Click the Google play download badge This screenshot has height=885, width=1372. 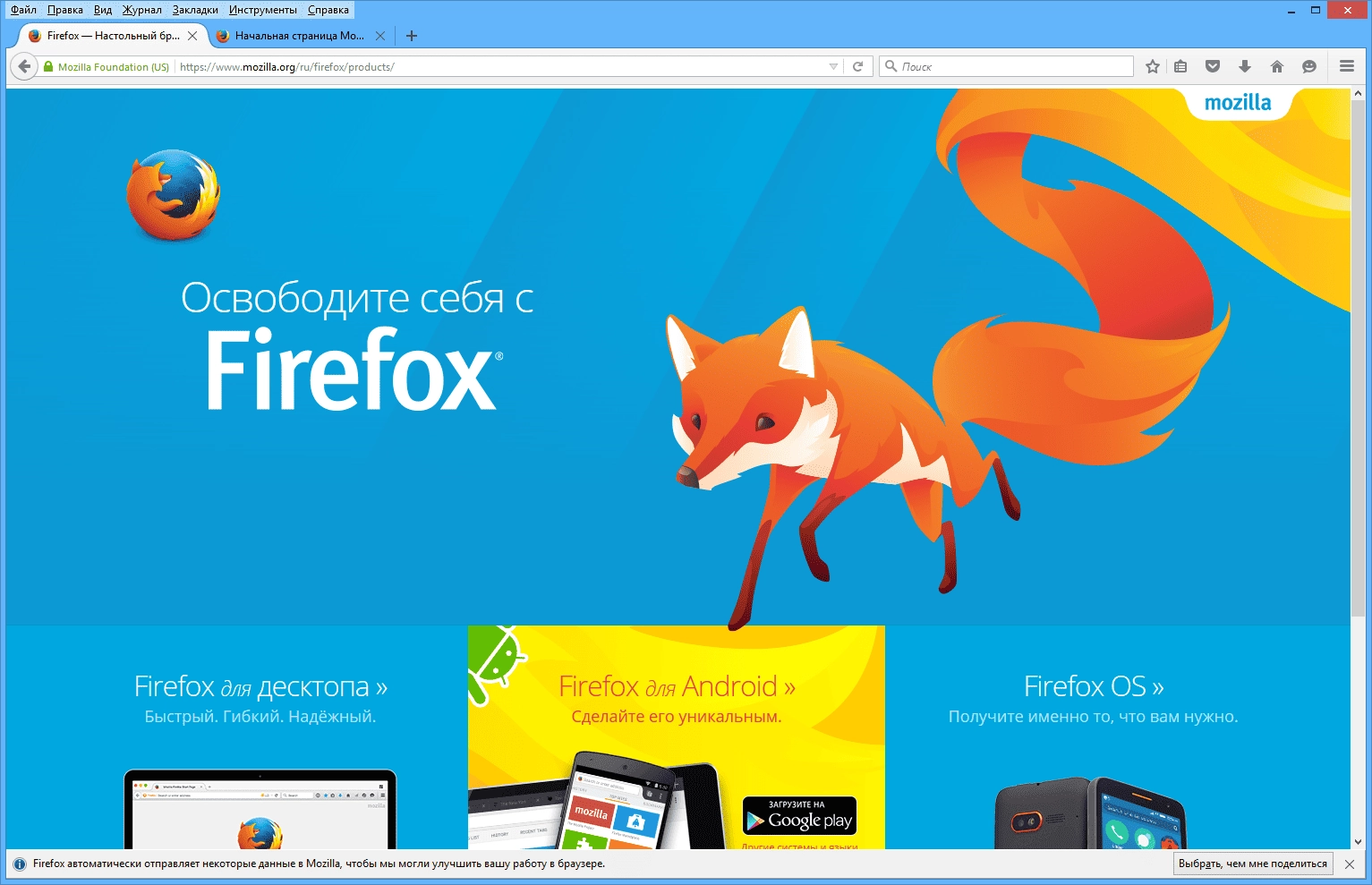pos(800,816)
